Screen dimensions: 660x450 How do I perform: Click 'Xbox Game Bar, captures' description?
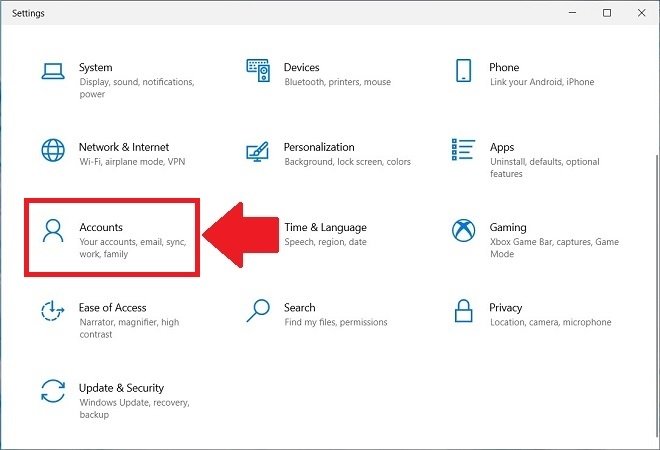(x=554, y=248)
